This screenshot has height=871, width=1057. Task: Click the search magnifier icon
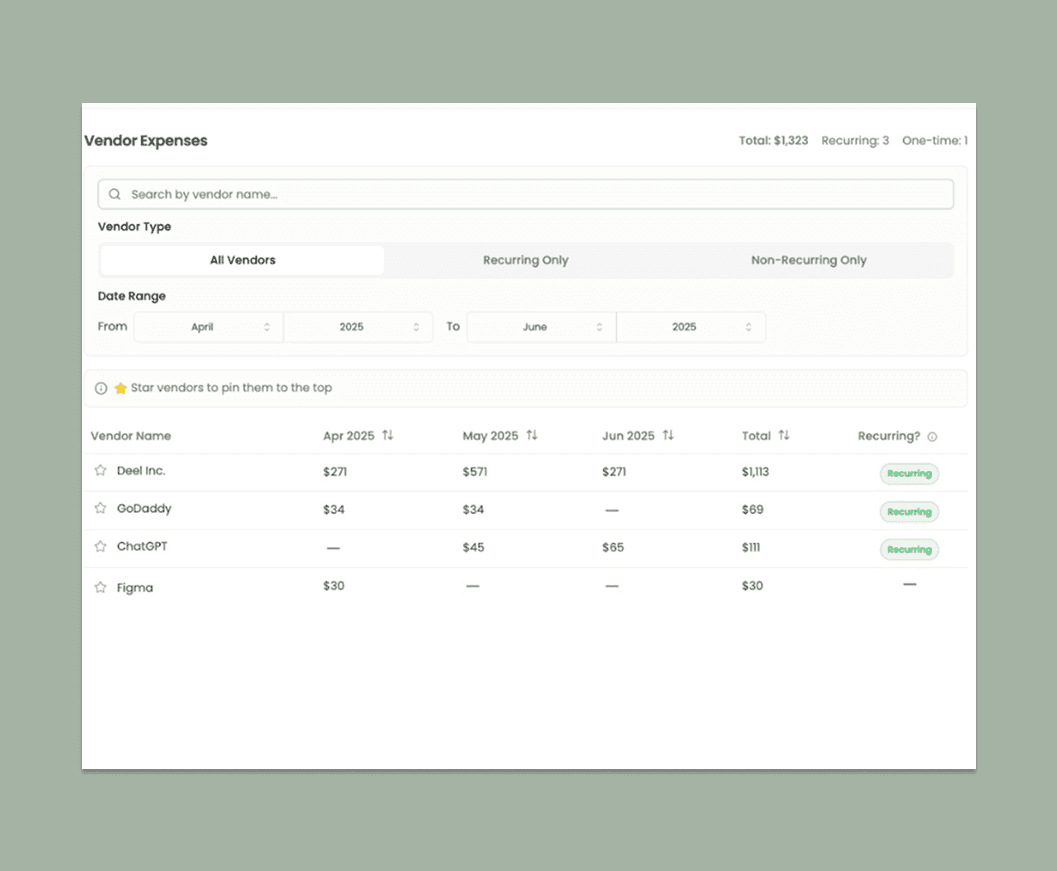(x=114, y=193)
